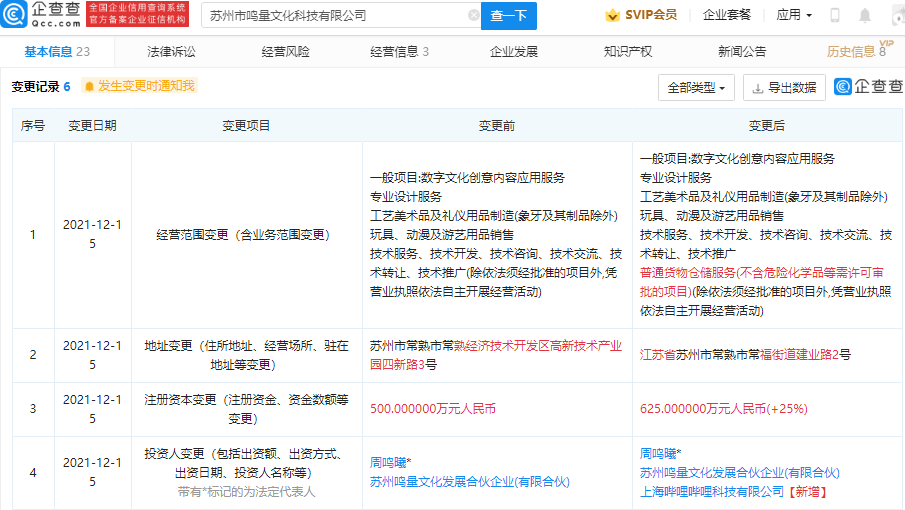Open the 企业套餐 link
905x510 pixels.
pos(727,16)
